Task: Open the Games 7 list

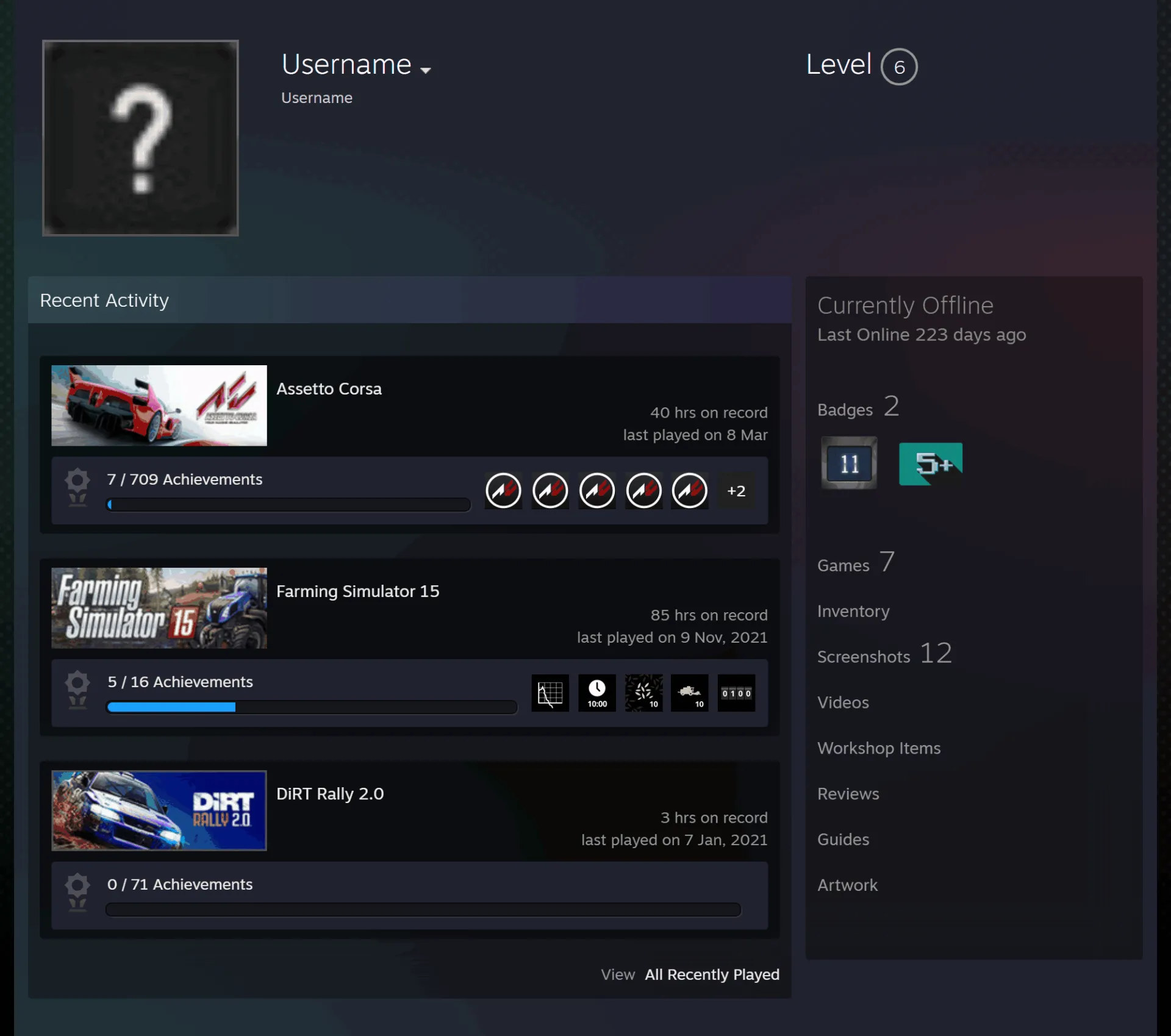Action: [856, 562]
